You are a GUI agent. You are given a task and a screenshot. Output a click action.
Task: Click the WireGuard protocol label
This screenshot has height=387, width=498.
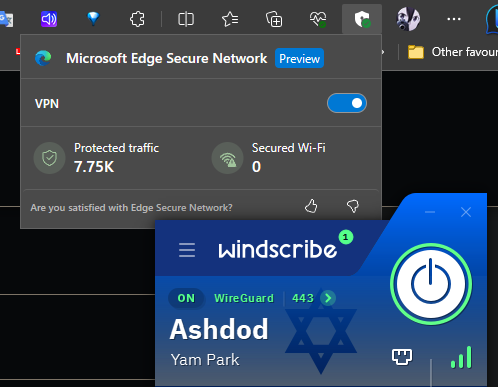[x=244, y=298]
